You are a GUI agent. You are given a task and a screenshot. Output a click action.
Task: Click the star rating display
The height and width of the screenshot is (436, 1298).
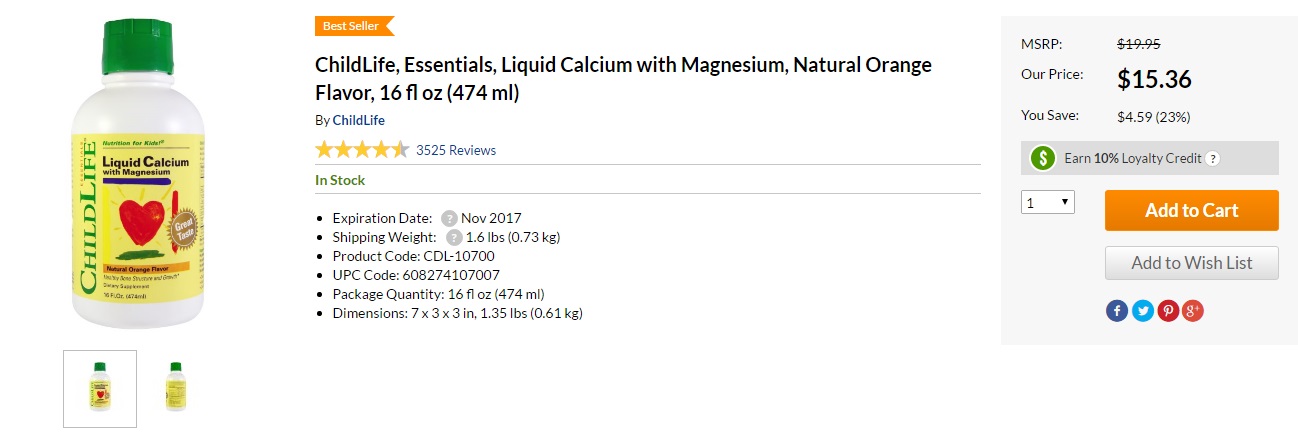[362, 150]
